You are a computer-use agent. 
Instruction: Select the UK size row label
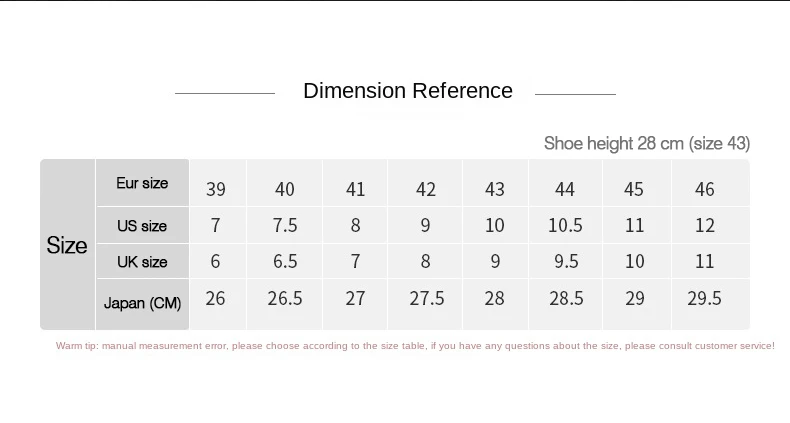(142, 262)
